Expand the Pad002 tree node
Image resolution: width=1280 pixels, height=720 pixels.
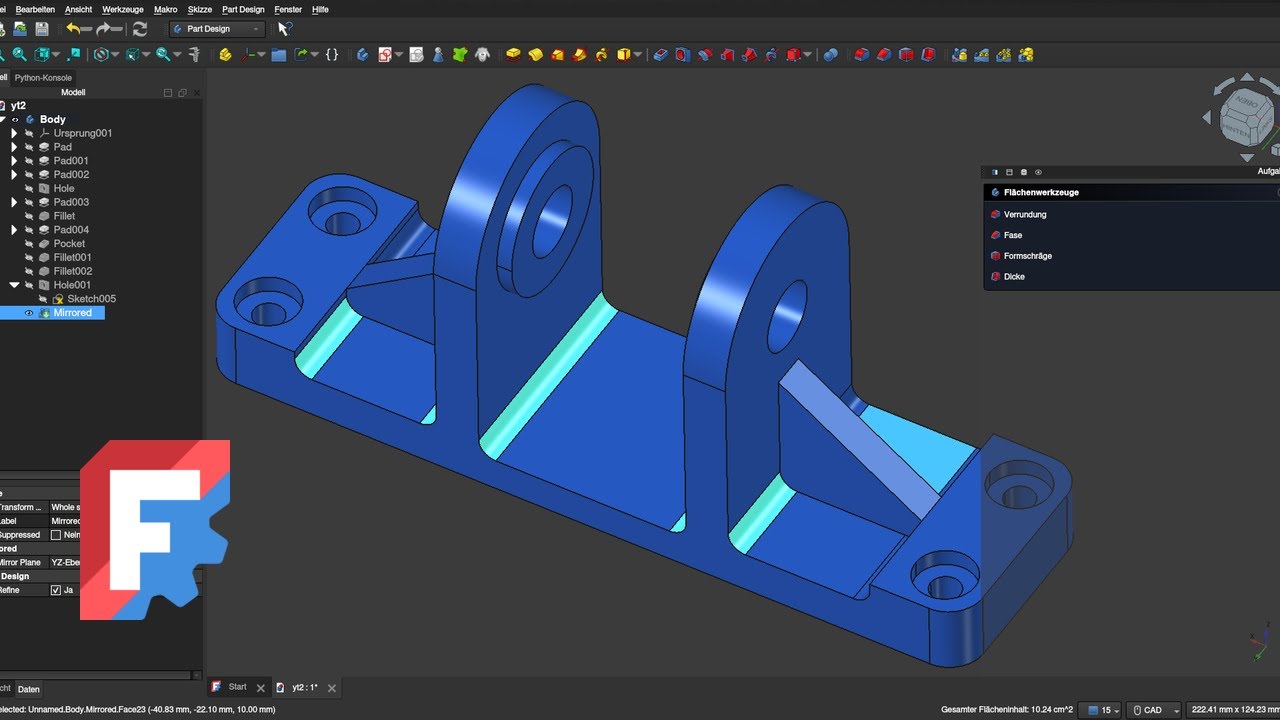click(x=14, y=174)
